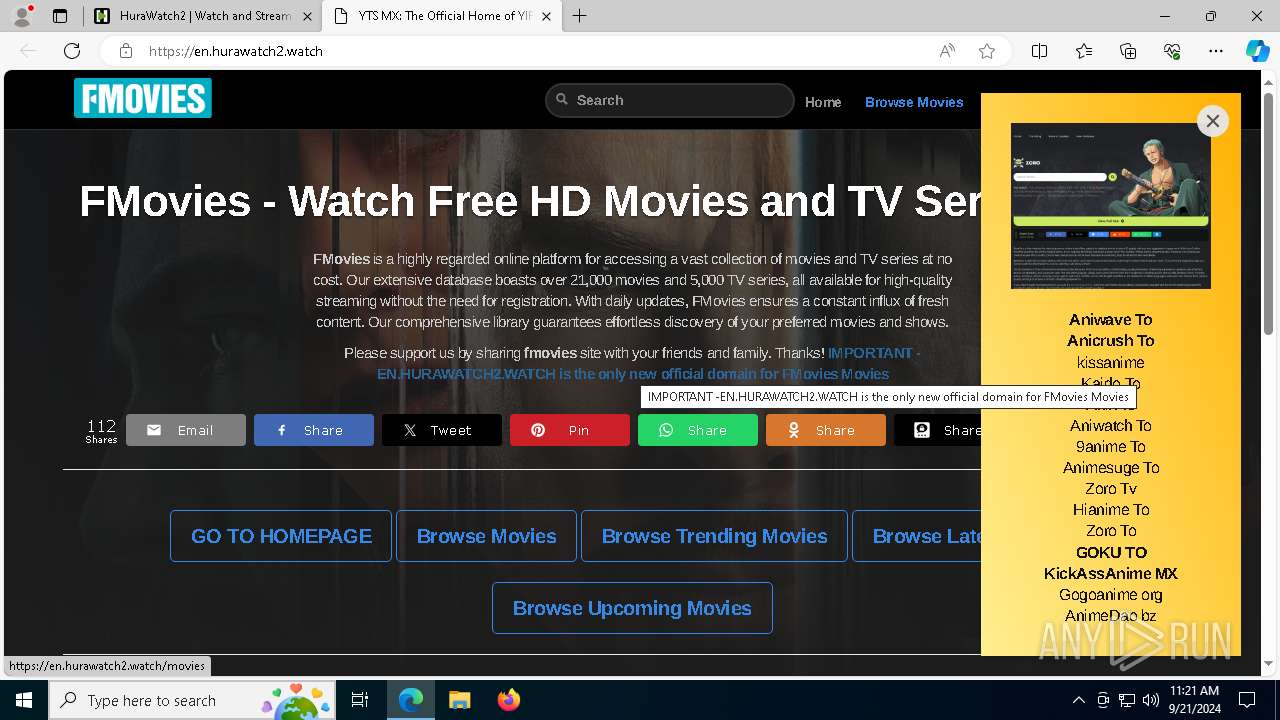1280x720 pixels.
Task: Open the Home nav link
Action: click(823, 102)
